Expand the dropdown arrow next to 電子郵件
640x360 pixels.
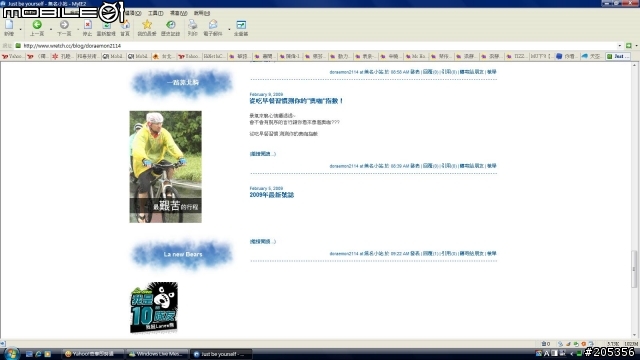coord(229,29)
